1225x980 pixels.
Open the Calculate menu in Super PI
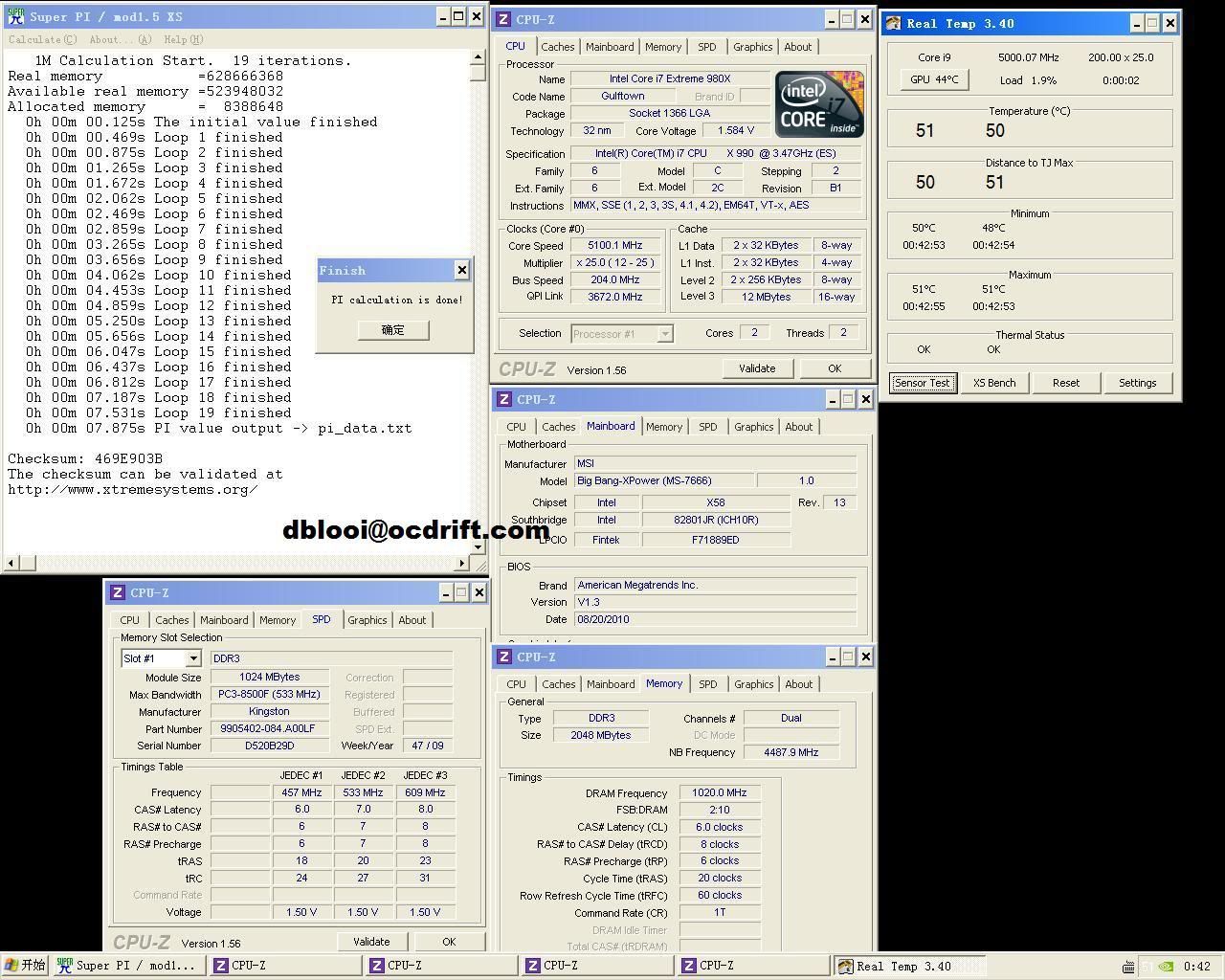[x=42, y=39]
